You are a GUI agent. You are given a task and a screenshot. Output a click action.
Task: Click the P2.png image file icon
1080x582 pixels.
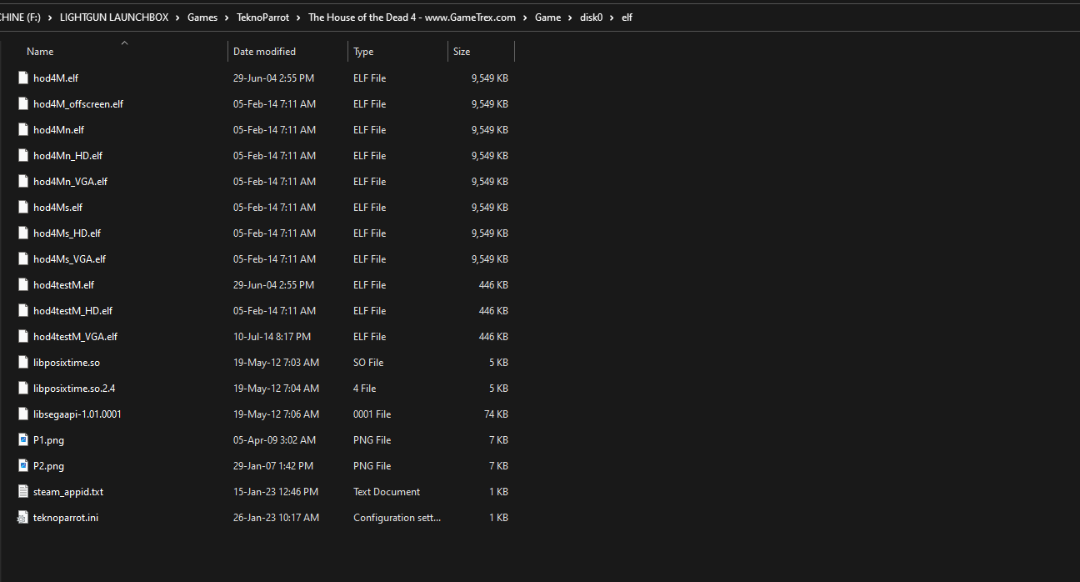pos(24,466)
